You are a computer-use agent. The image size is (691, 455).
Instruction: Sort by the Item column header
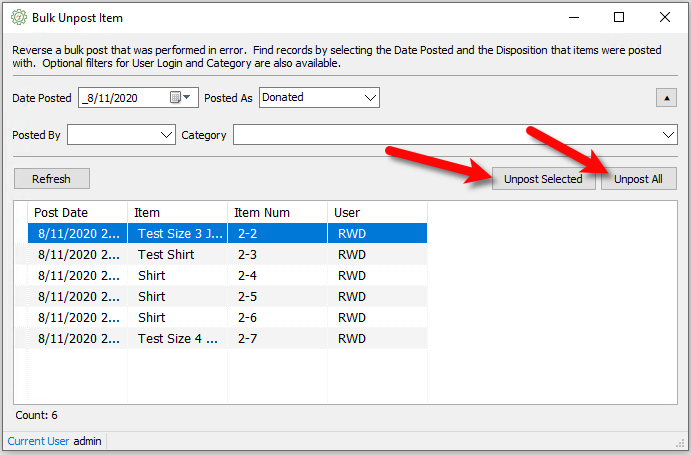[x=178, y=213]
